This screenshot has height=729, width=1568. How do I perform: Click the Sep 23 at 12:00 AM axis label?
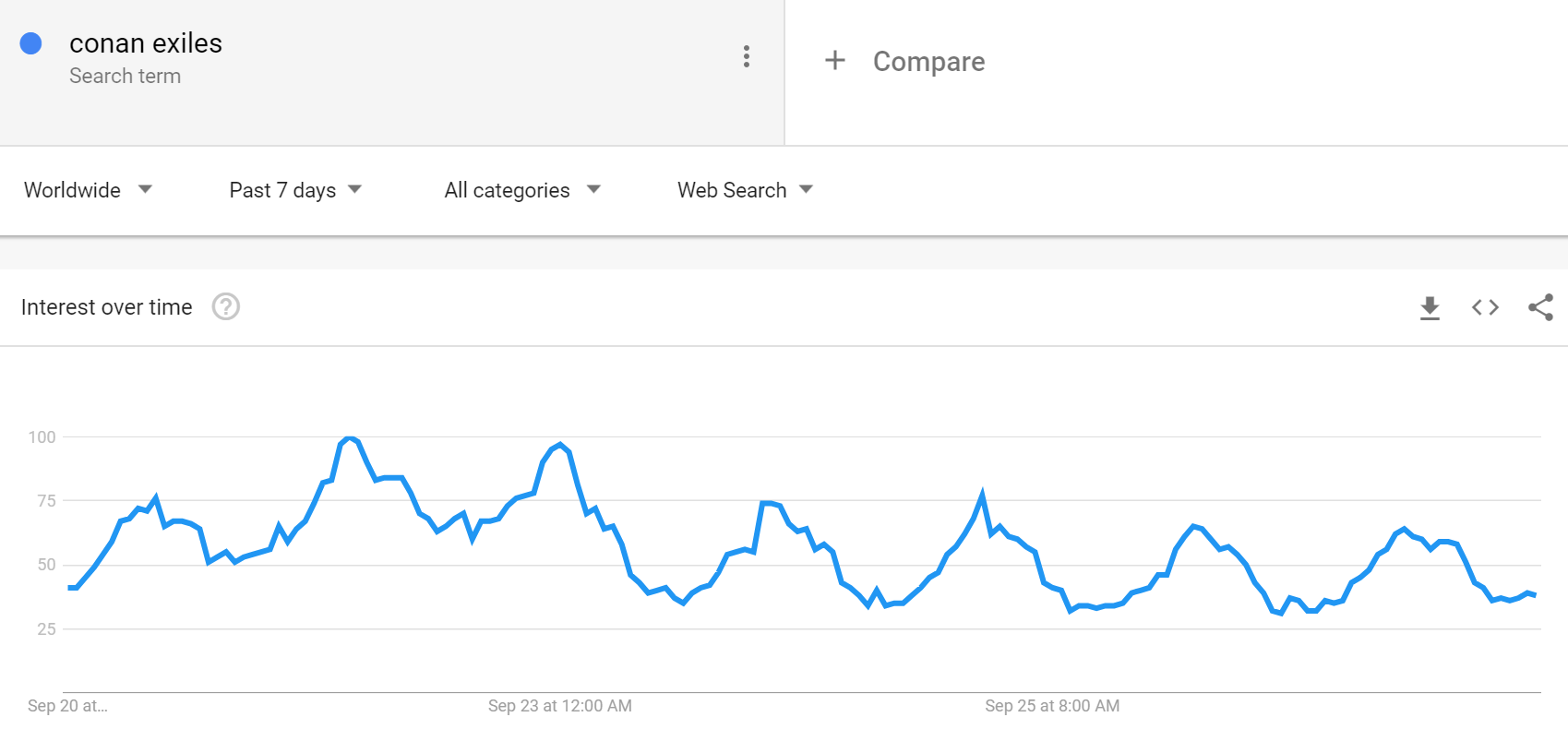tap(559, 706)
